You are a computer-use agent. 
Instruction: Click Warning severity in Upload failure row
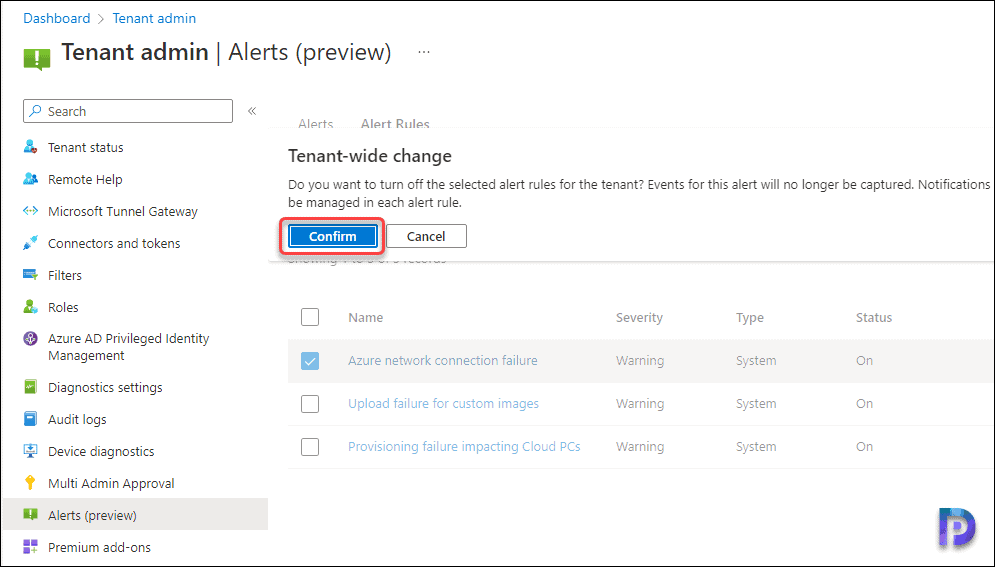click(640, 403)
